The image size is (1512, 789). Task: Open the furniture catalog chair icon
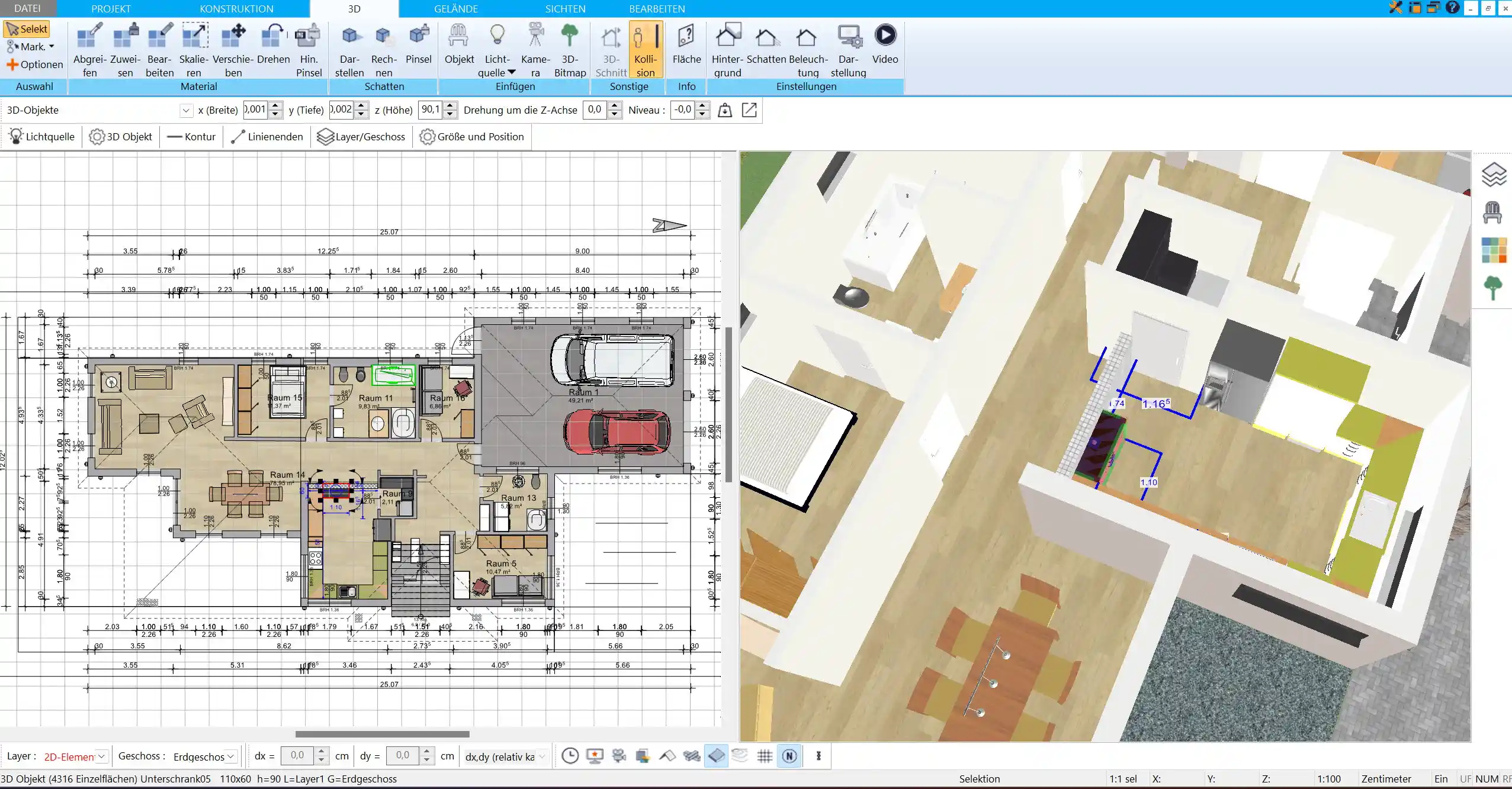click(x=1492, y=212)
